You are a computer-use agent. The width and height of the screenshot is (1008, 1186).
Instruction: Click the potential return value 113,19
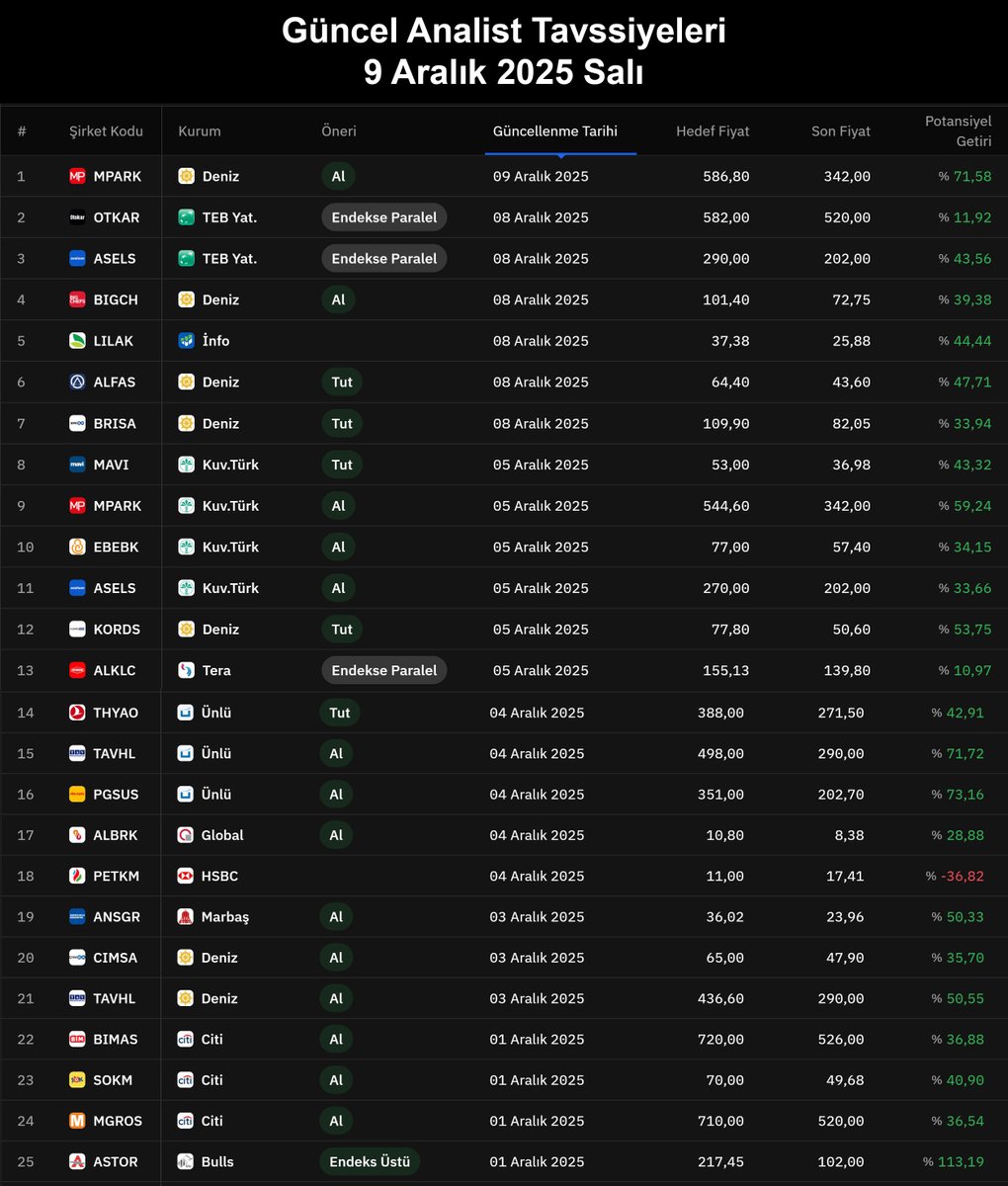962,1162
